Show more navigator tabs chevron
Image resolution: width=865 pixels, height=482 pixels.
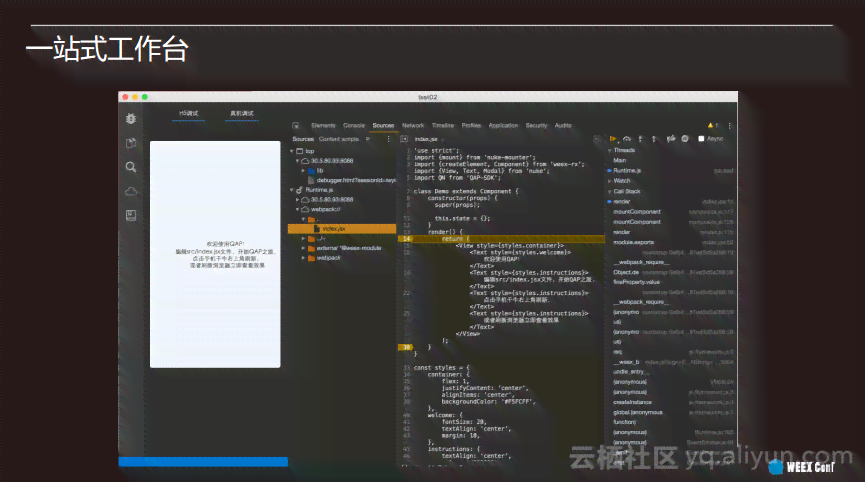click(x=368, y=139)
